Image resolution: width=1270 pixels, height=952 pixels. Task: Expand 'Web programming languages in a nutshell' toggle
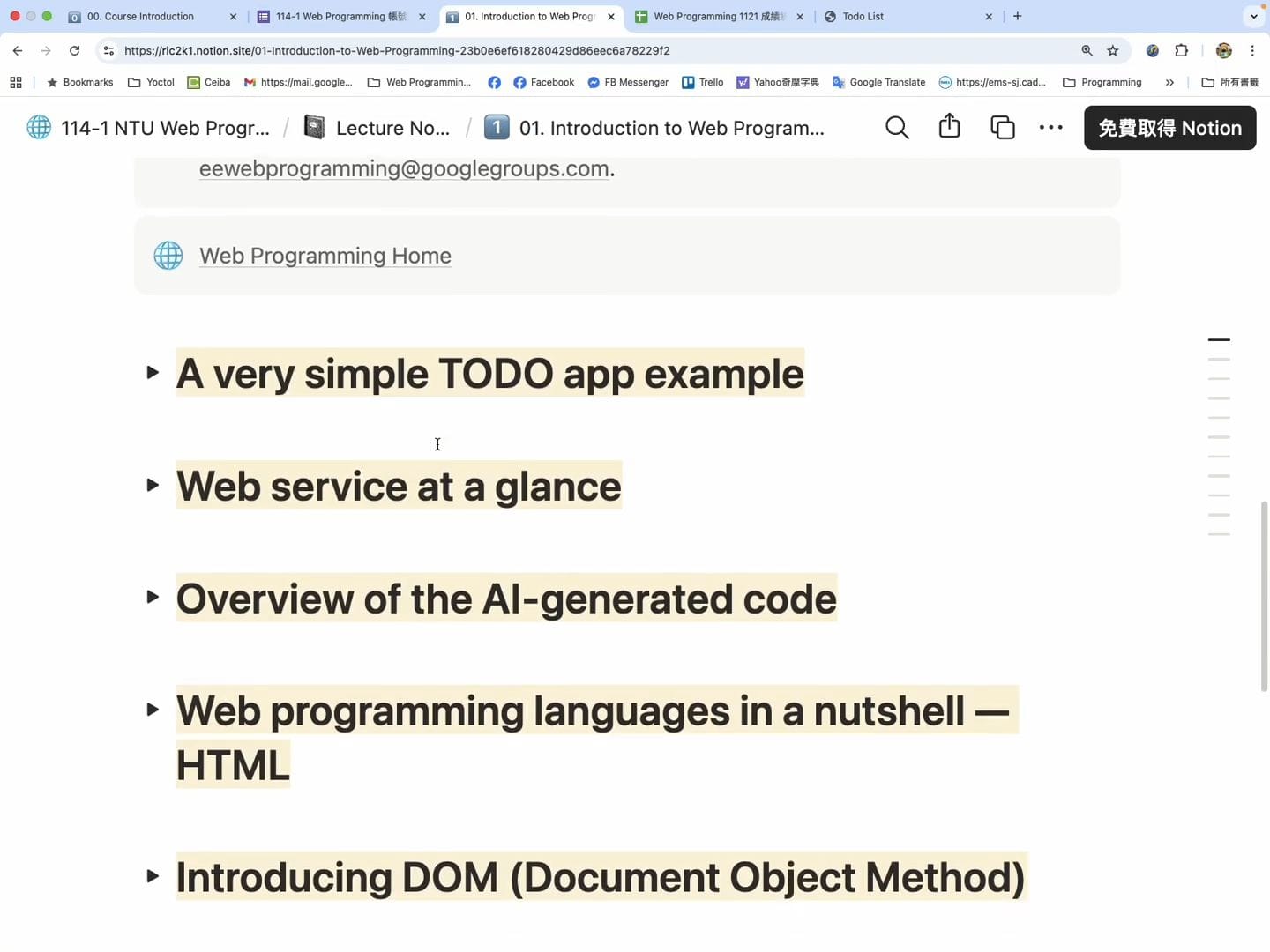tap(153, 710)
